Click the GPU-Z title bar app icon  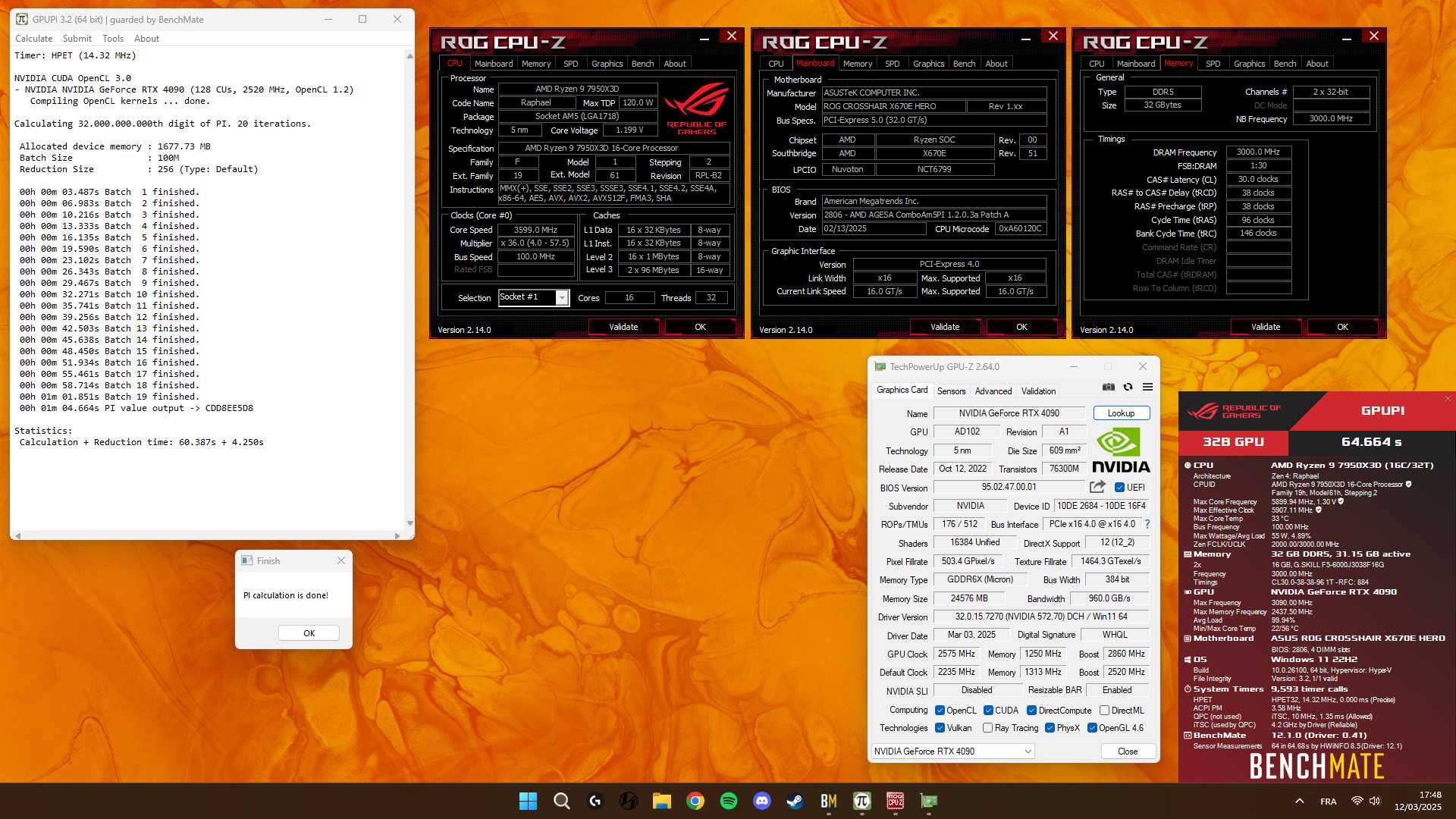pyautogui.click(x=880, y=366)
